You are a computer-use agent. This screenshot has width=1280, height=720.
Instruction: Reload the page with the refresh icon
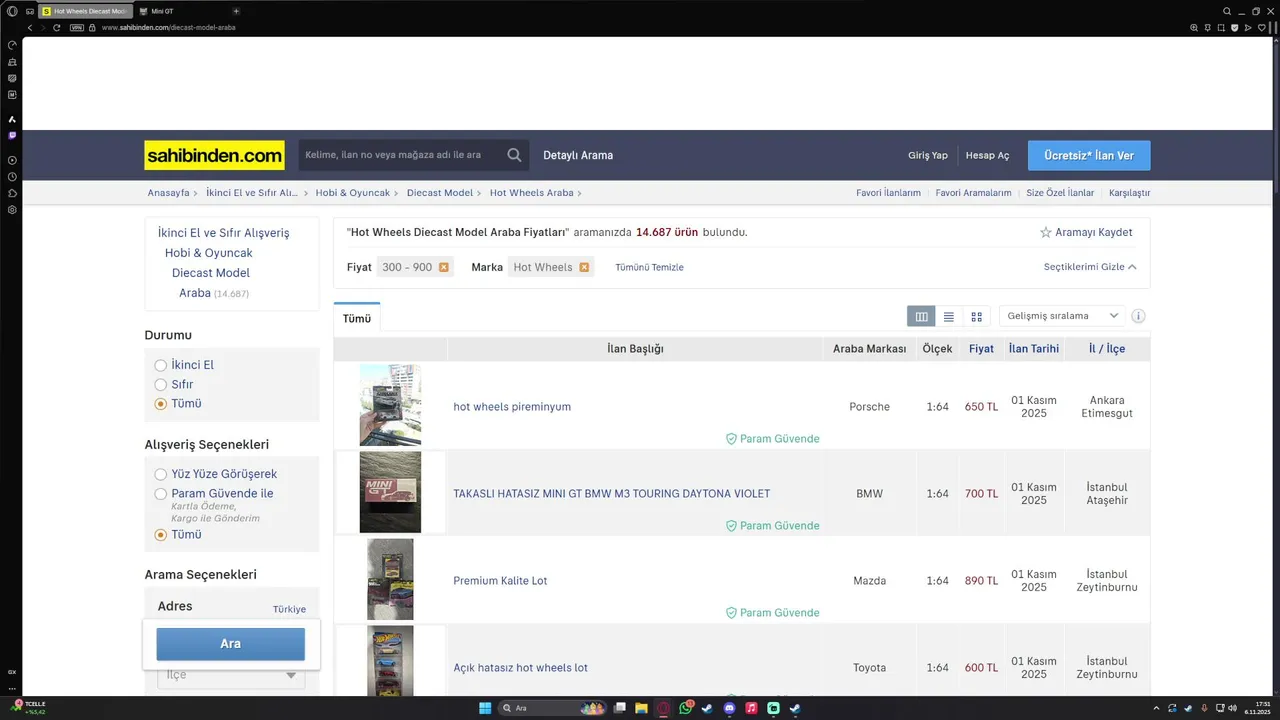(x=57, y=27)
